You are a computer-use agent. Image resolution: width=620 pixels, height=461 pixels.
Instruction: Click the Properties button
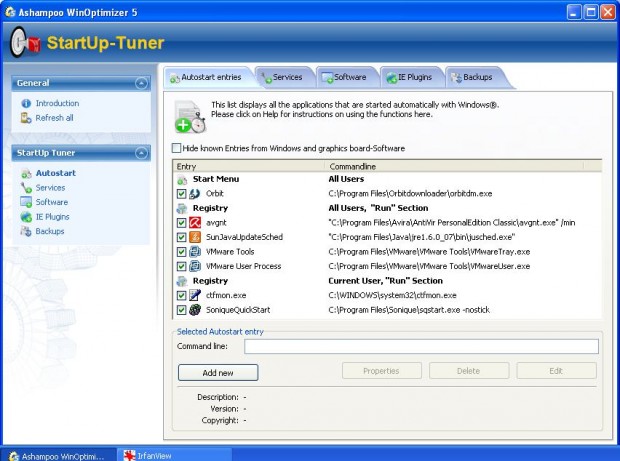[382, 371]
